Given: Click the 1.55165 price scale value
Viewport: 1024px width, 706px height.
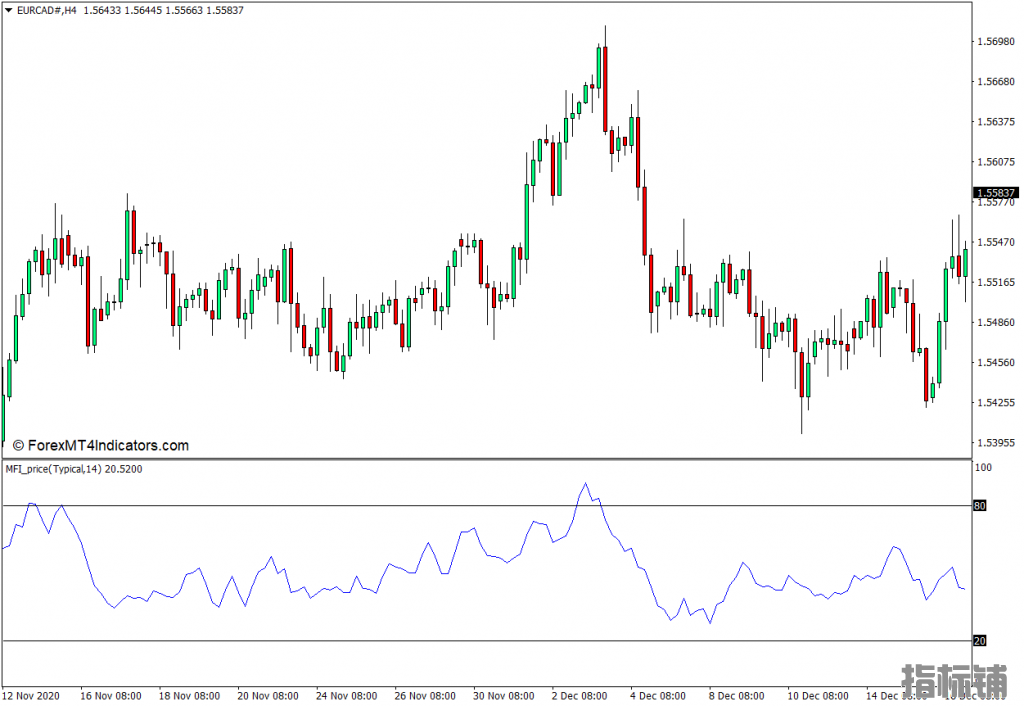Looking at the screenshot, I should pyautogui.click(x=996, y=283).
